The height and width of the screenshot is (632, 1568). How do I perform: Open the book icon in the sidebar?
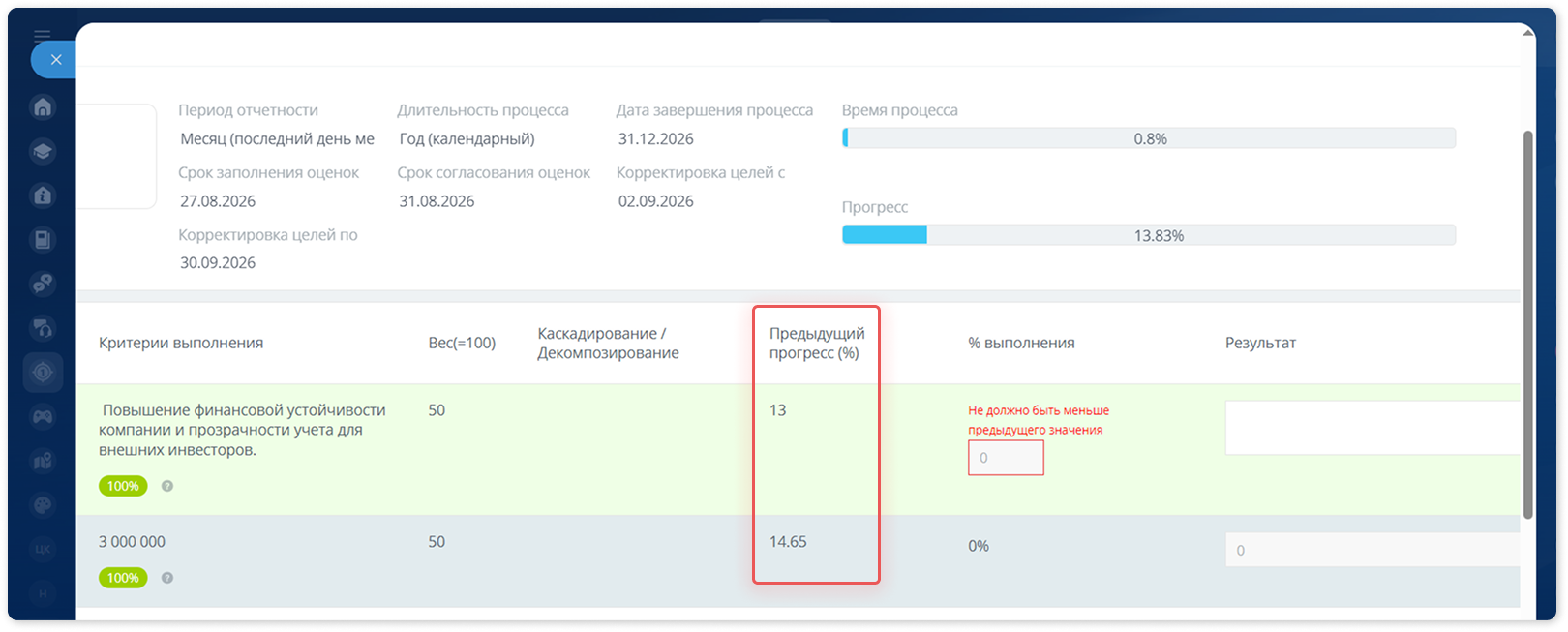click(43, 239)
